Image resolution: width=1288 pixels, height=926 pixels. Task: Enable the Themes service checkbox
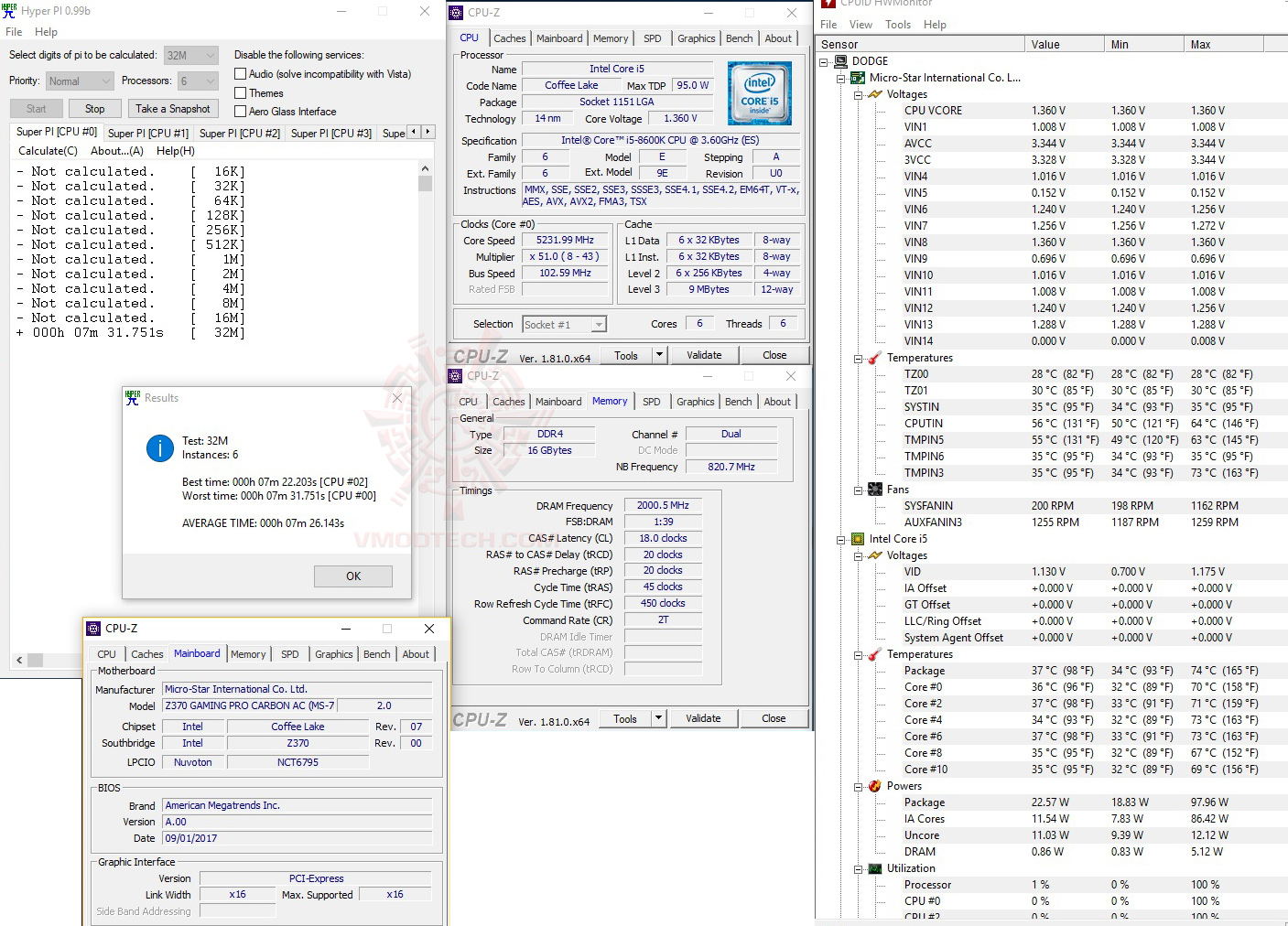click(240, 92)
